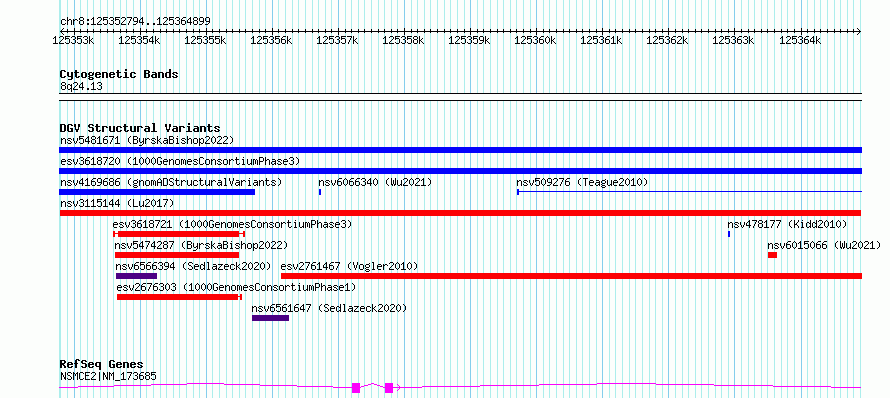Click the 125355k ruler position
This screenshot has width=890, height=398.
coord(205,40)
